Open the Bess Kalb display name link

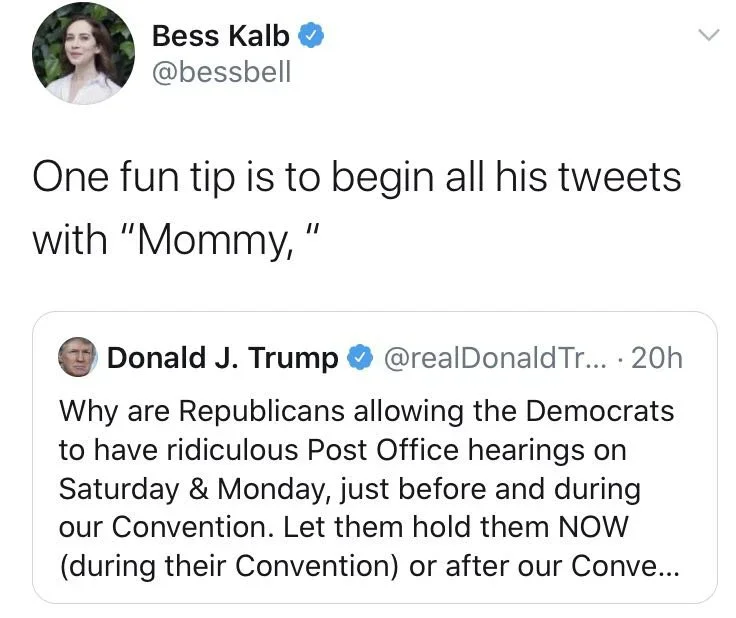coord(220,36)
